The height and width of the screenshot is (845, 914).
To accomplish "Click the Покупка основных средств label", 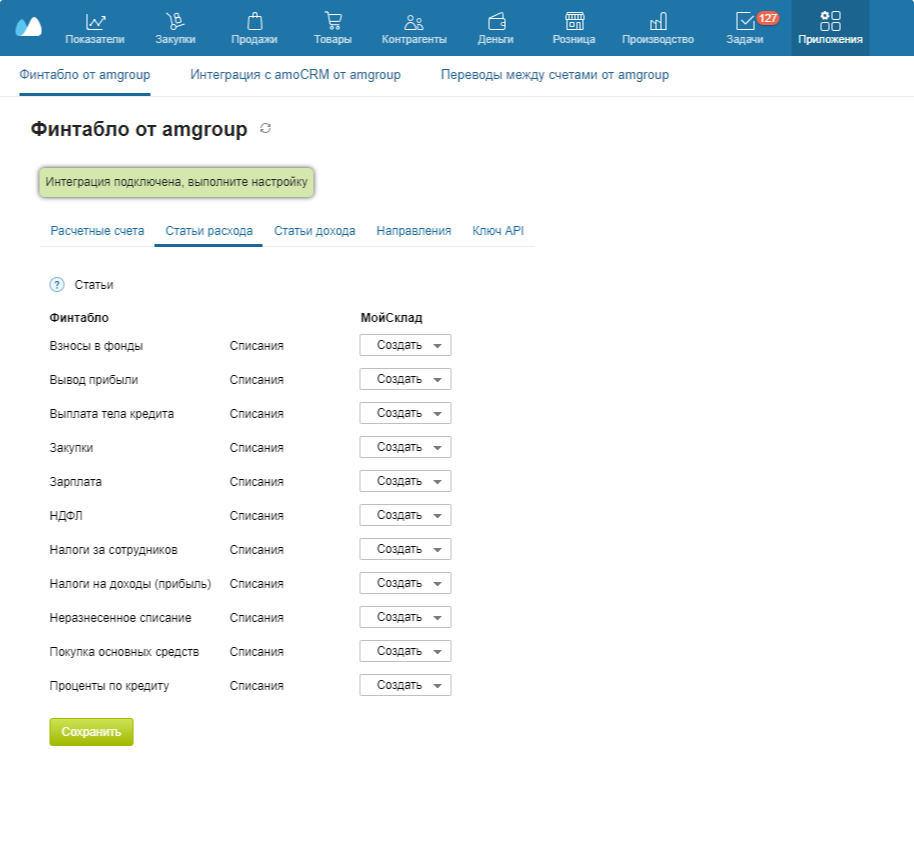I will pos(124,652).
